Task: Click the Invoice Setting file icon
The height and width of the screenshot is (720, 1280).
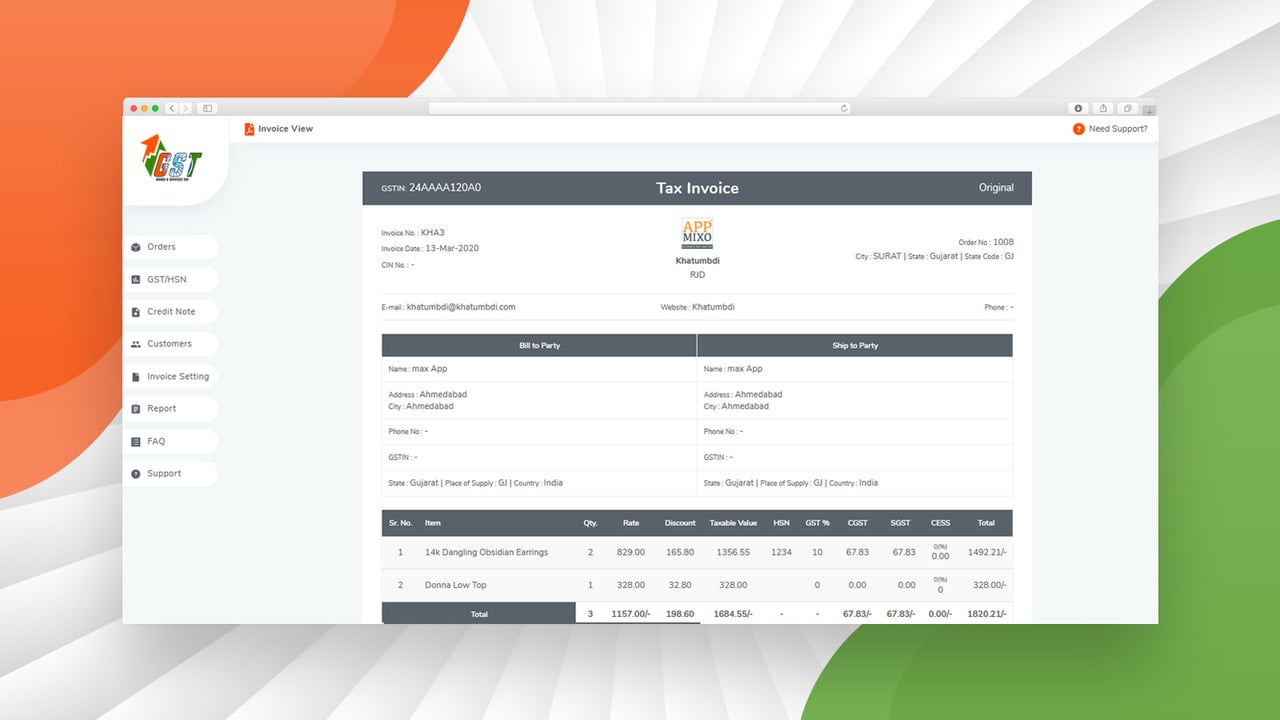Action: coord(136,377)
